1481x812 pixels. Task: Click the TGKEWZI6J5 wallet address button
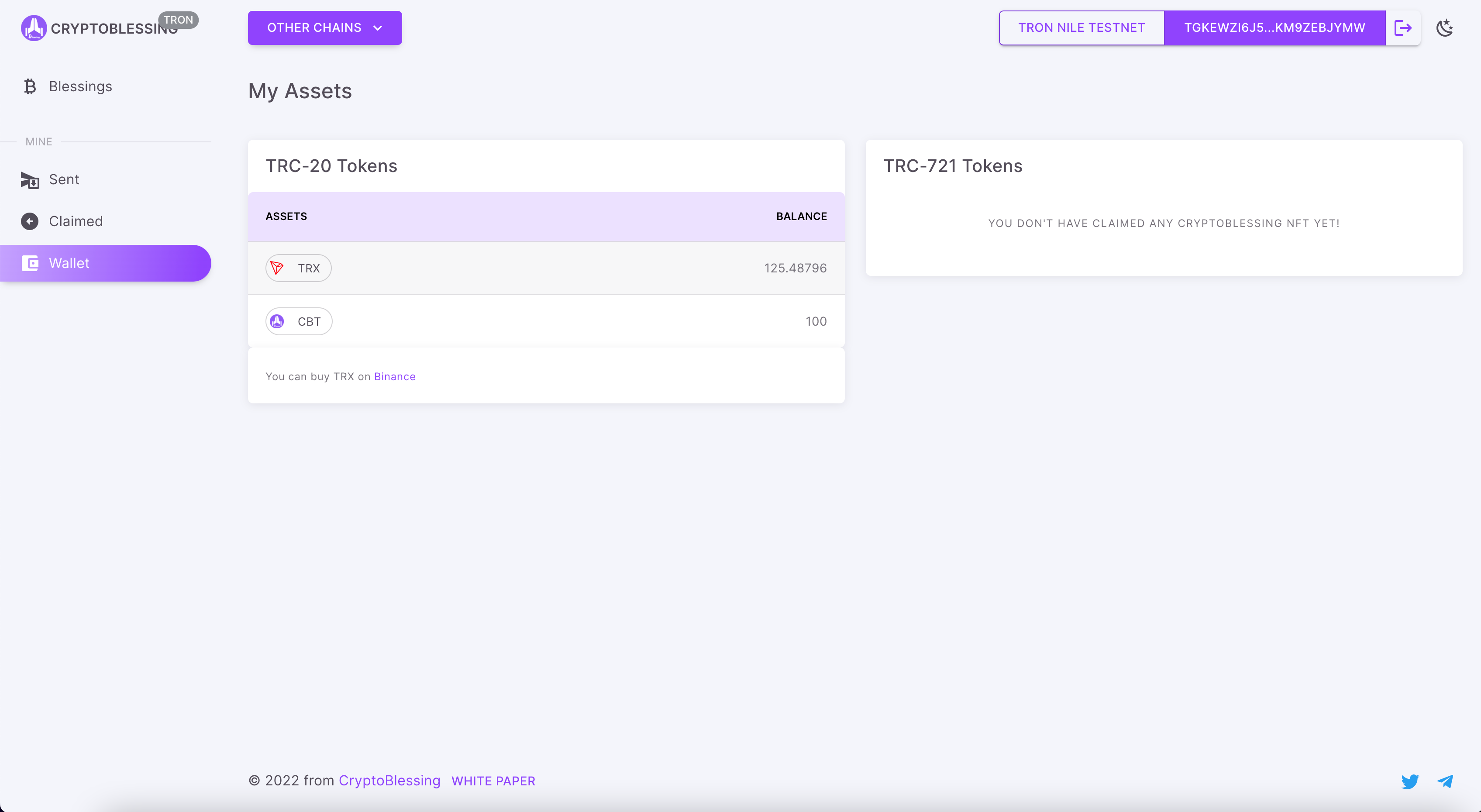(1274, 28)
